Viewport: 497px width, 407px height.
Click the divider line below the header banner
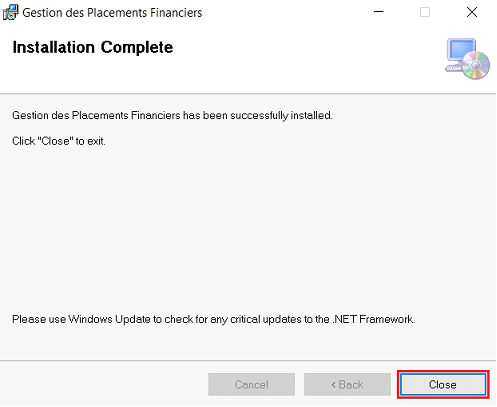[x=248, y=94]
